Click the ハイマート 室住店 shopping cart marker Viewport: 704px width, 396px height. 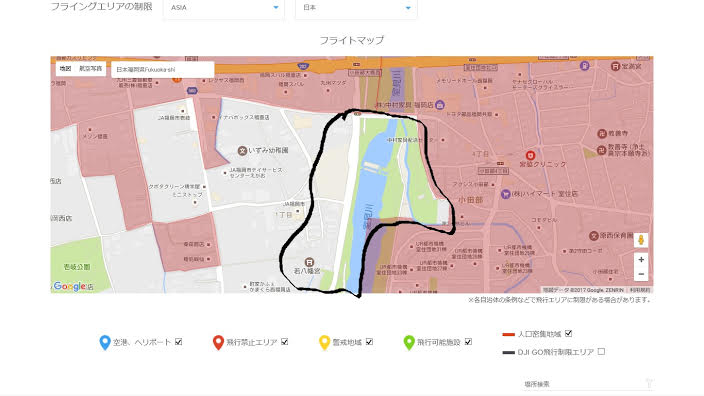[505, 194]
